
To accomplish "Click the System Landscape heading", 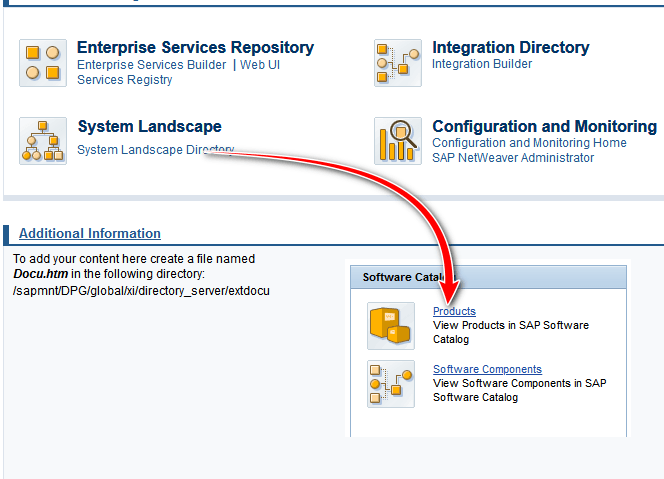I will (149, 126).
